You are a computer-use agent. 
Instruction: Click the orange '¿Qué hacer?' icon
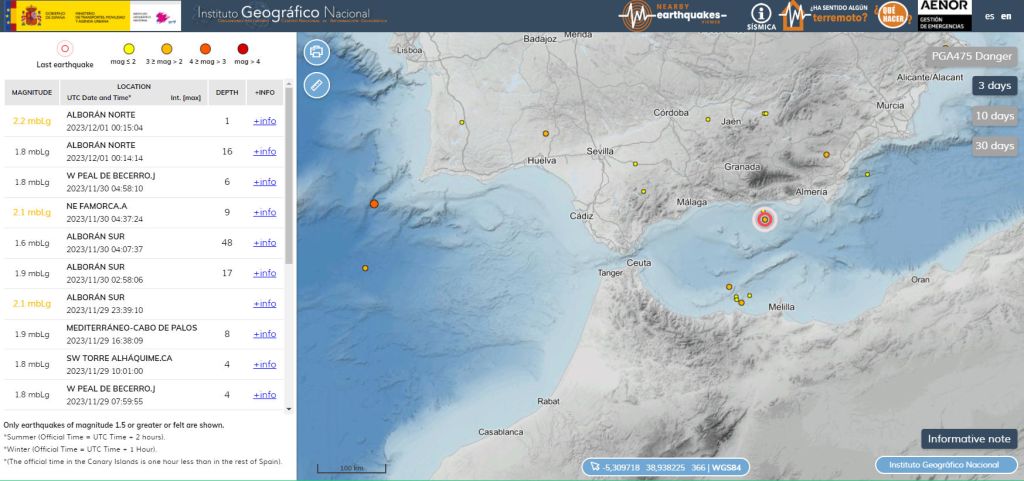891,15
